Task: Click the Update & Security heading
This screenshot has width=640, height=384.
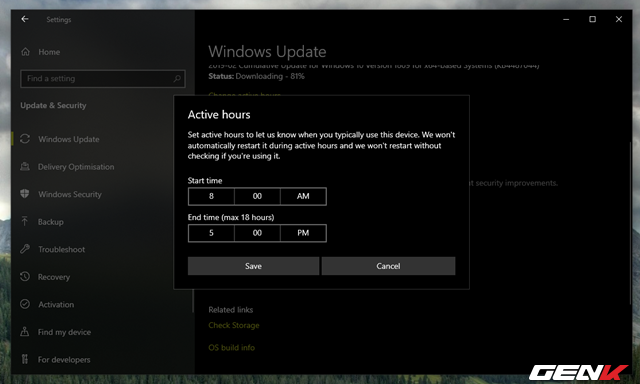Action: tap(53, 105)
